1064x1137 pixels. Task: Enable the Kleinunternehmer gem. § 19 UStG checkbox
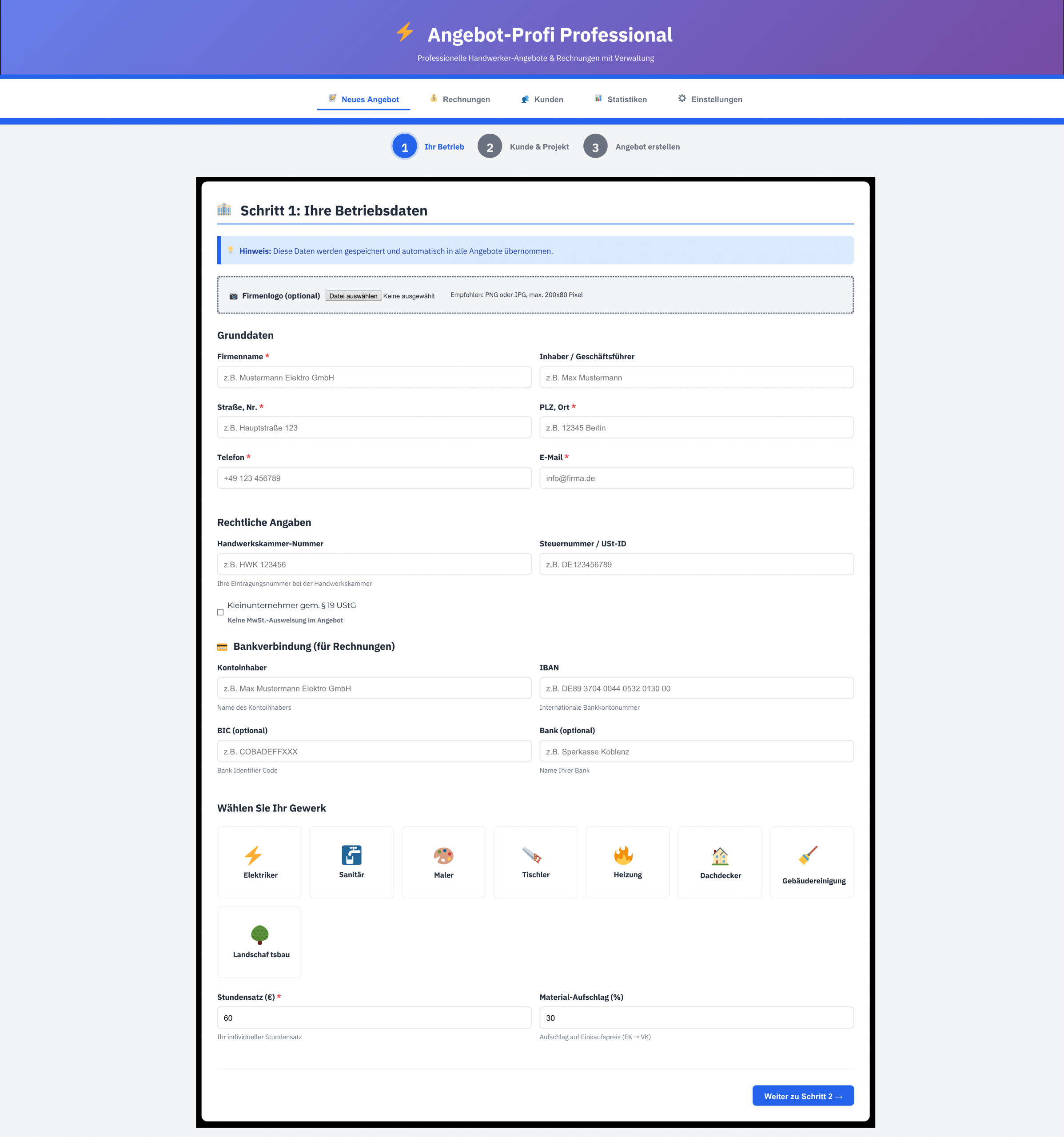(220, 612)
